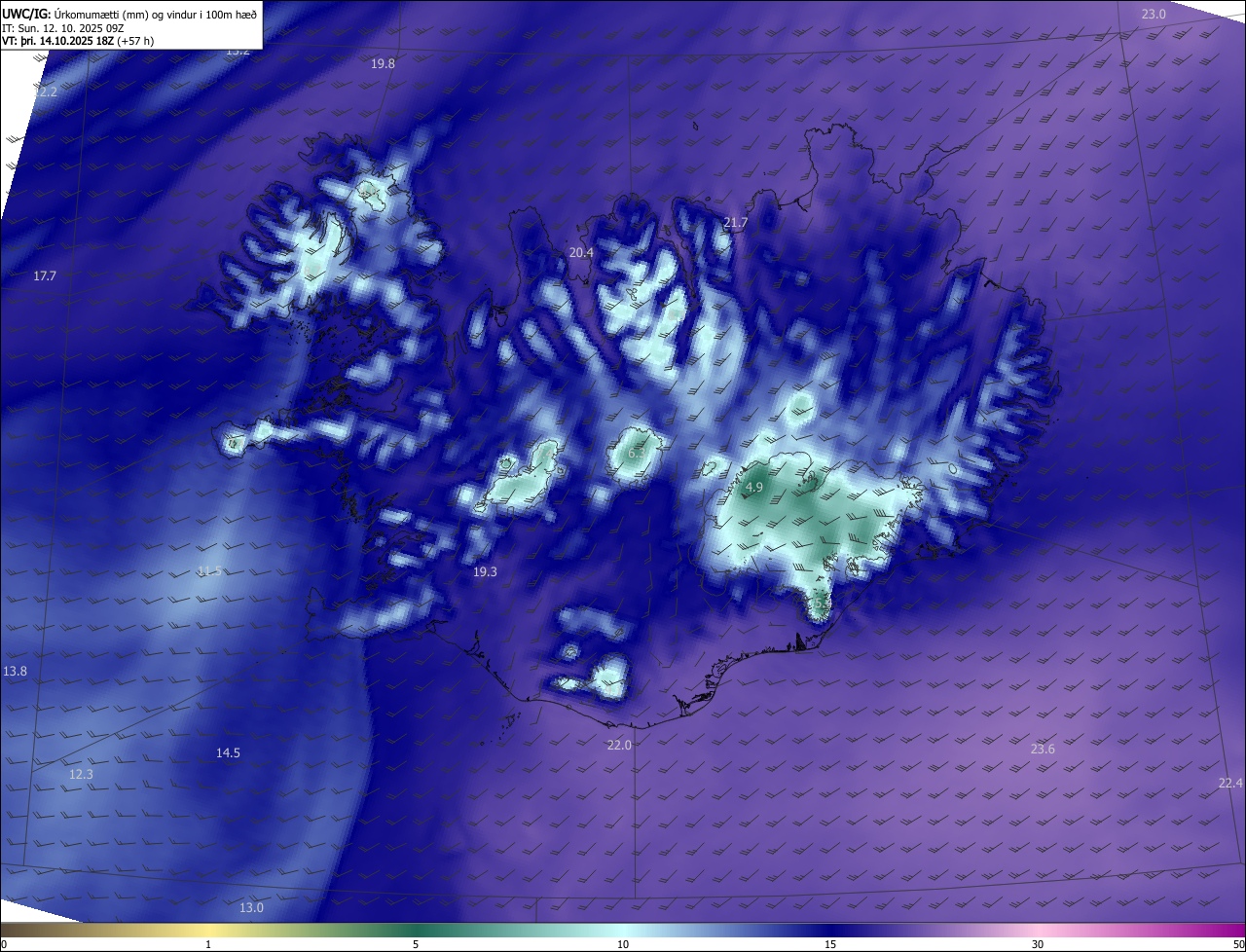Click the 11.5 value label on the map
Screen dimensions: 1246x952
209,571
